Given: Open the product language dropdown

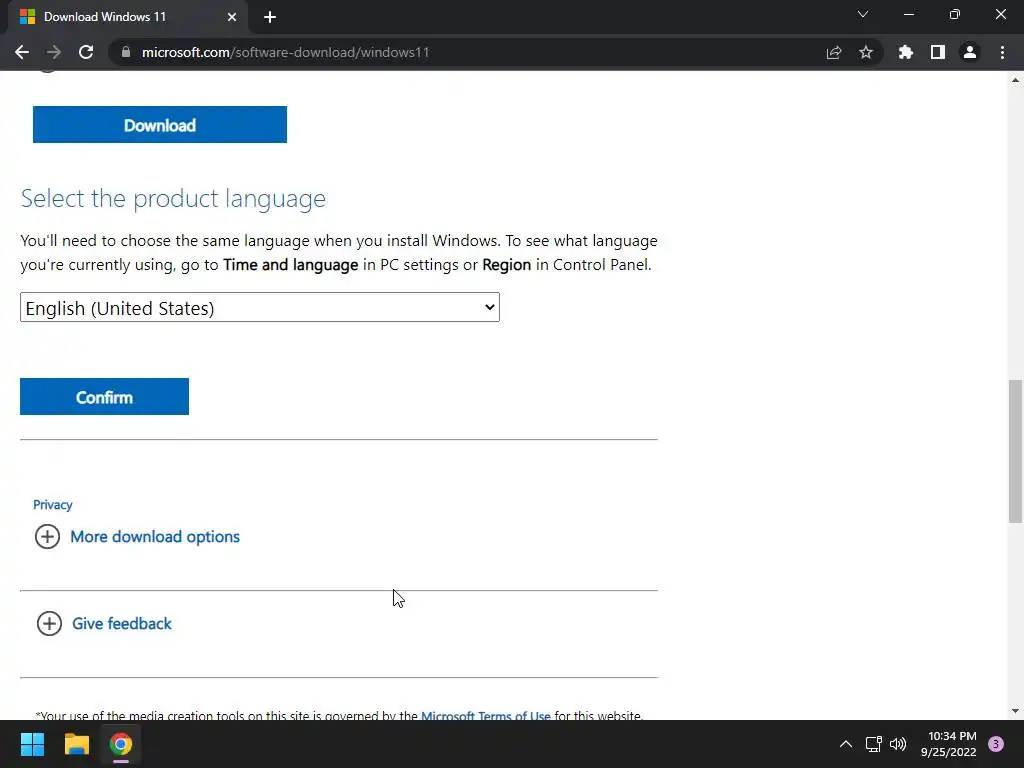Looking at the screenshot, I should (260, 308).
